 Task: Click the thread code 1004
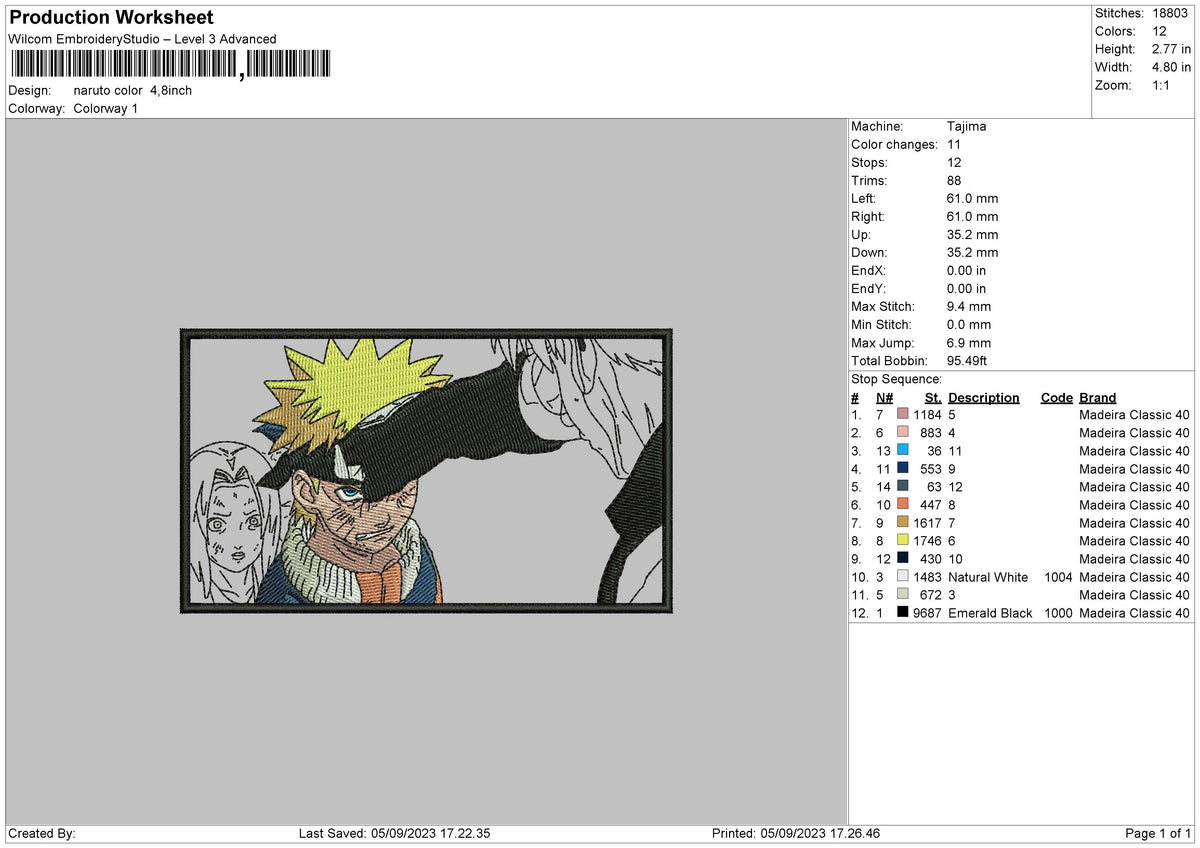pyautogui.click(x=1058, y=577)
